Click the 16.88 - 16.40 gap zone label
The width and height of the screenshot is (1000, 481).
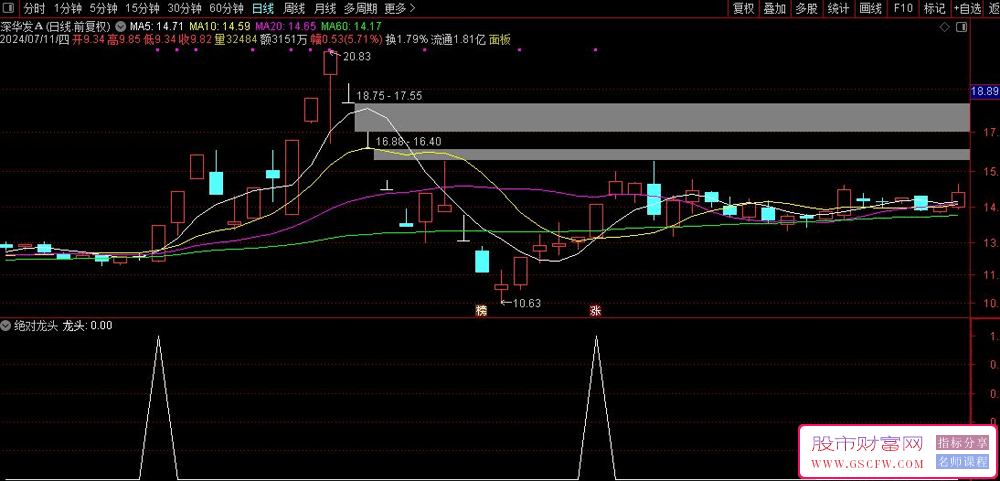(x=408, y=142)
